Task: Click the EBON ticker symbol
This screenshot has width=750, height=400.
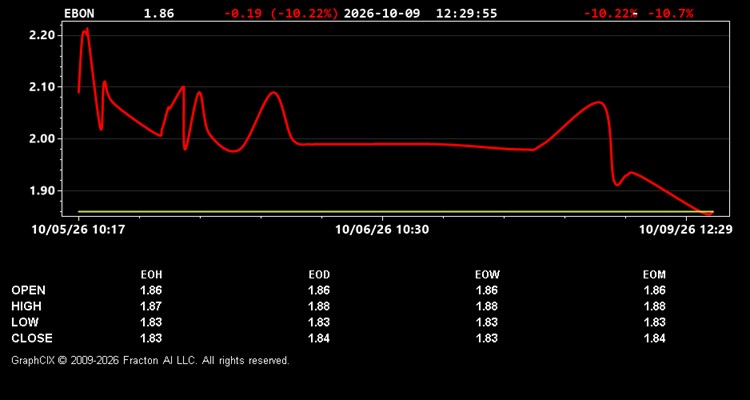Action: (79, 13)
